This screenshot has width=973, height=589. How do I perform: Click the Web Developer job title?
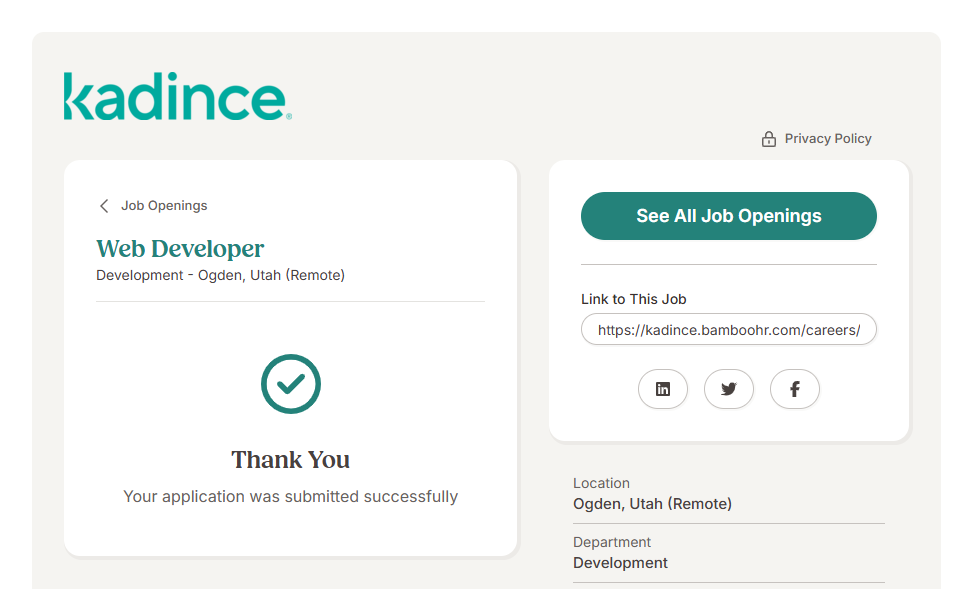180,249
